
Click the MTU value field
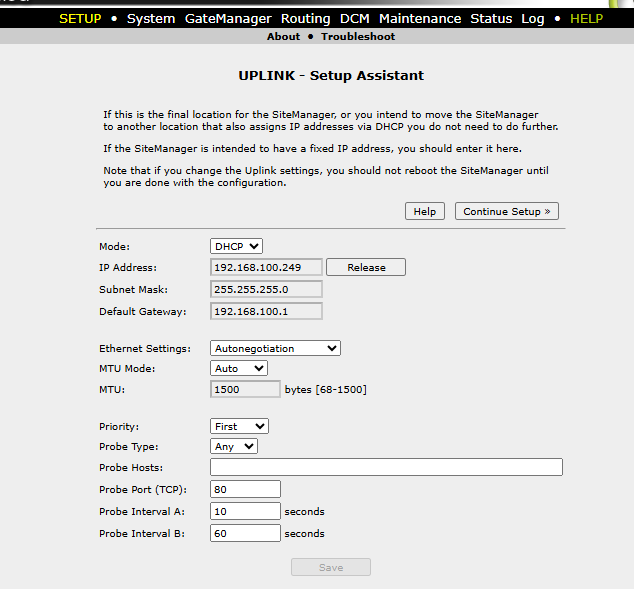pyautogui.click(x=245, y=389)
